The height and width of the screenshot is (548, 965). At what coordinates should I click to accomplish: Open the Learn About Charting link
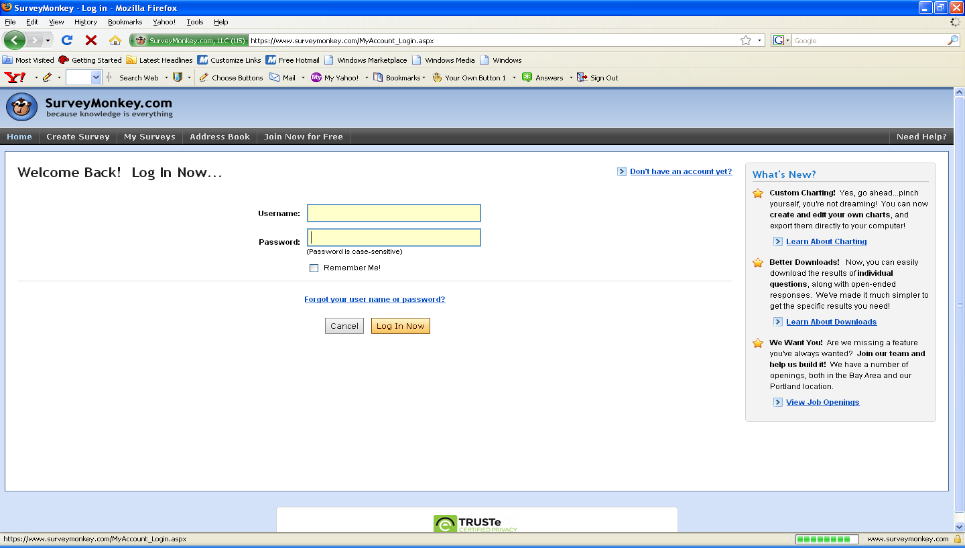tap(826, 241)
